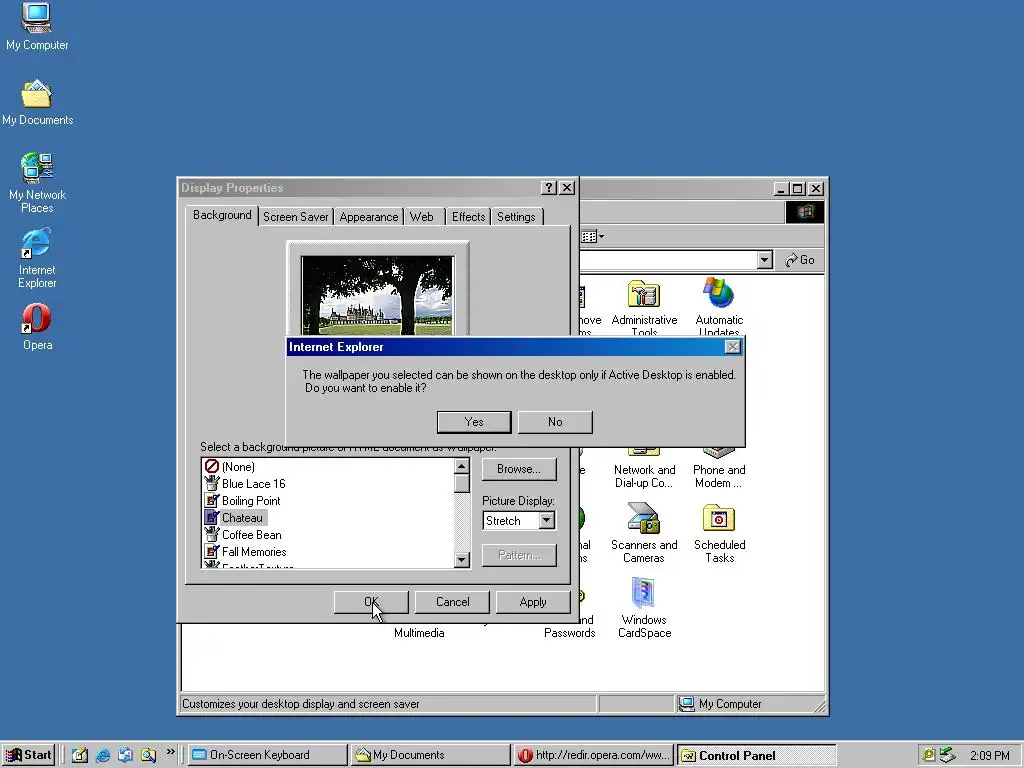The width and height of the screenshot is (1024, 768).
Task: Click Show Desktop quick launch icon
Action: point(80,755)
